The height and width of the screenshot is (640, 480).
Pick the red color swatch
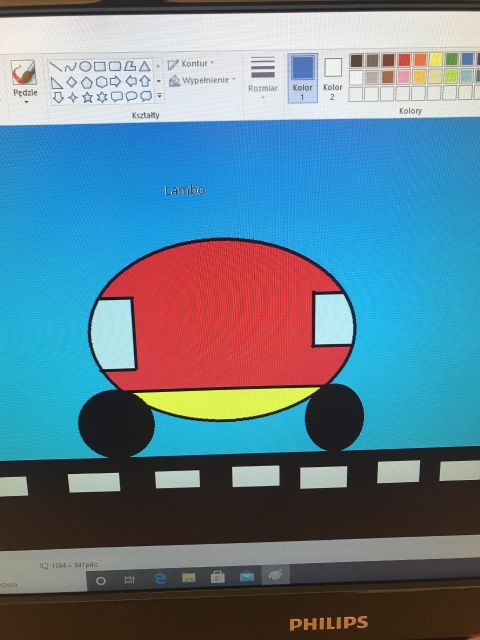pyautogui.click(x=404, y=60)
